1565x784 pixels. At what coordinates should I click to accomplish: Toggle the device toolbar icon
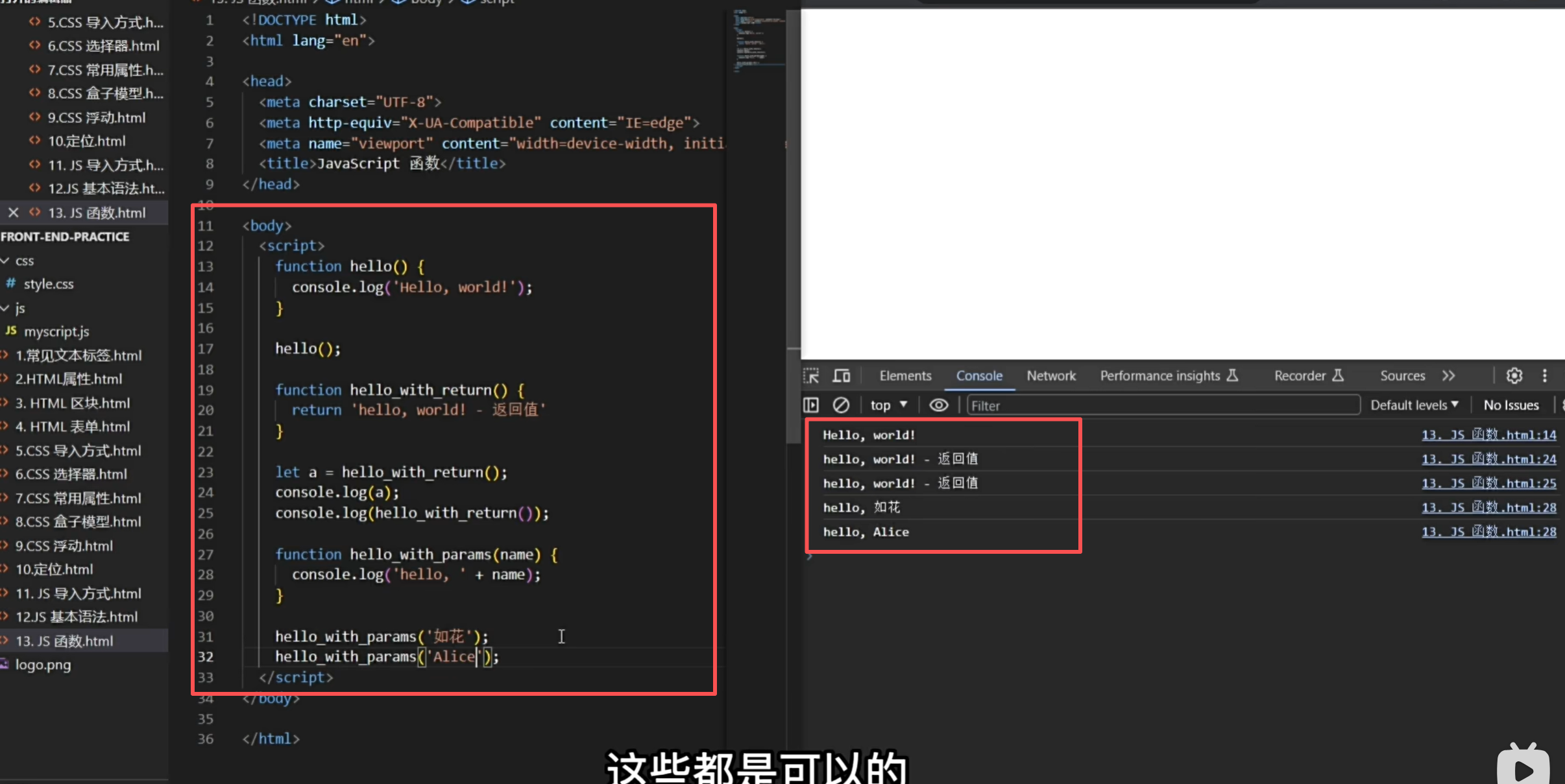pos(842,375)
